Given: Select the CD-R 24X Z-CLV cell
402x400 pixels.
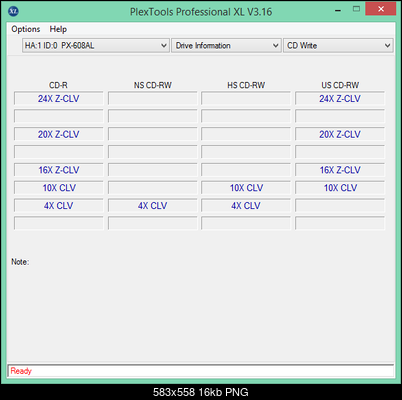Looking at the screenshot, I should click(x=59, y=99).
